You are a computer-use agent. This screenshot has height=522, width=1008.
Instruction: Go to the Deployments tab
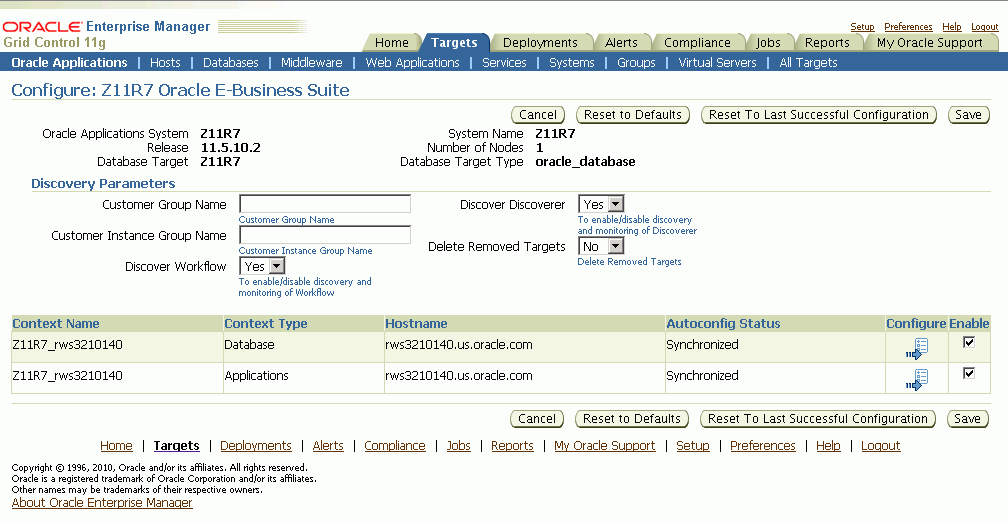(540, 42)
